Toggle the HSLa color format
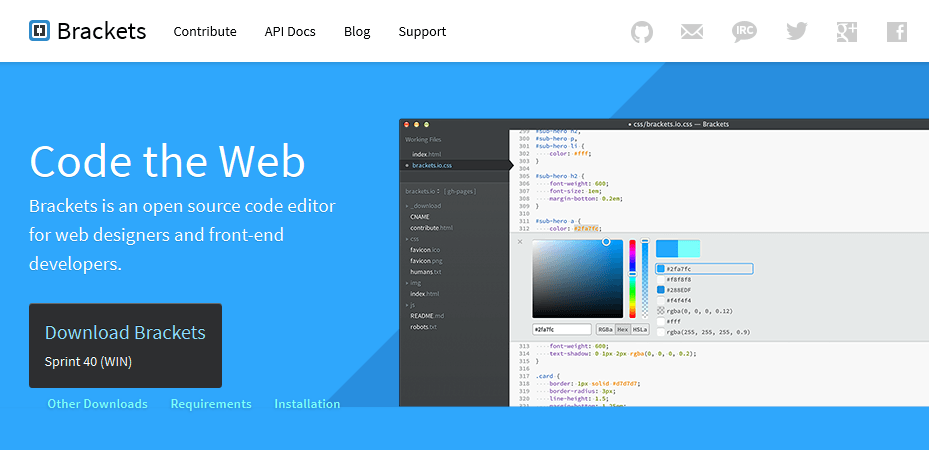This screenshot has height=450, width=929. pos(640,329)
